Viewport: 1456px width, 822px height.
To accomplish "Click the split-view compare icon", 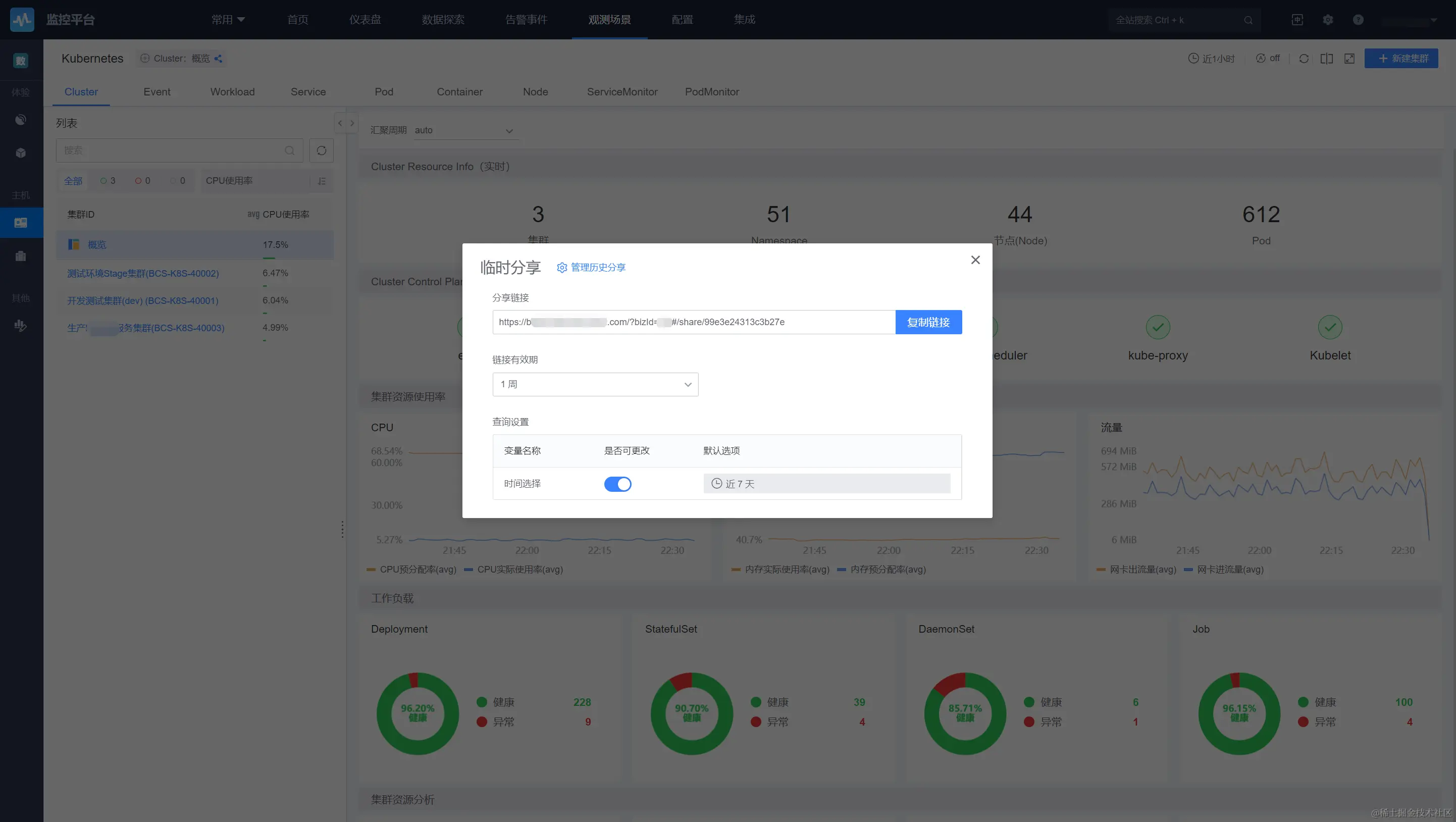I will [1327, 58].
